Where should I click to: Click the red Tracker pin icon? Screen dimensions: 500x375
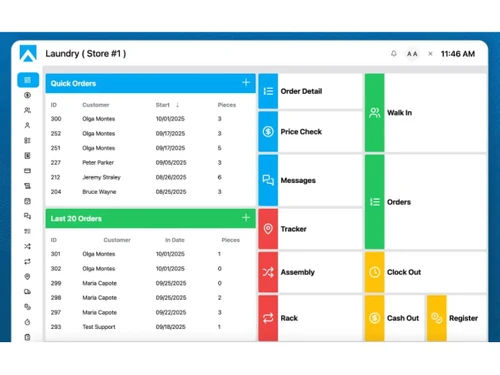click(268, 229)
